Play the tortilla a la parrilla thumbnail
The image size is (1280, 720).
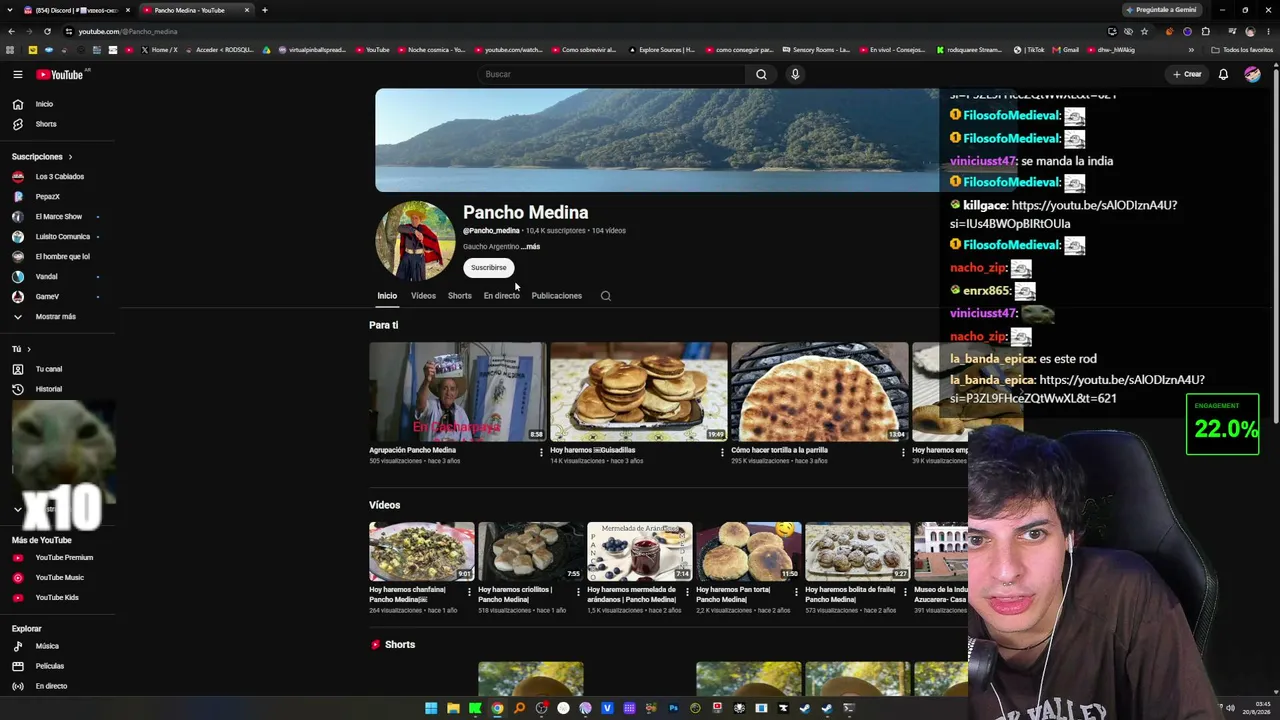pos(820,392)
